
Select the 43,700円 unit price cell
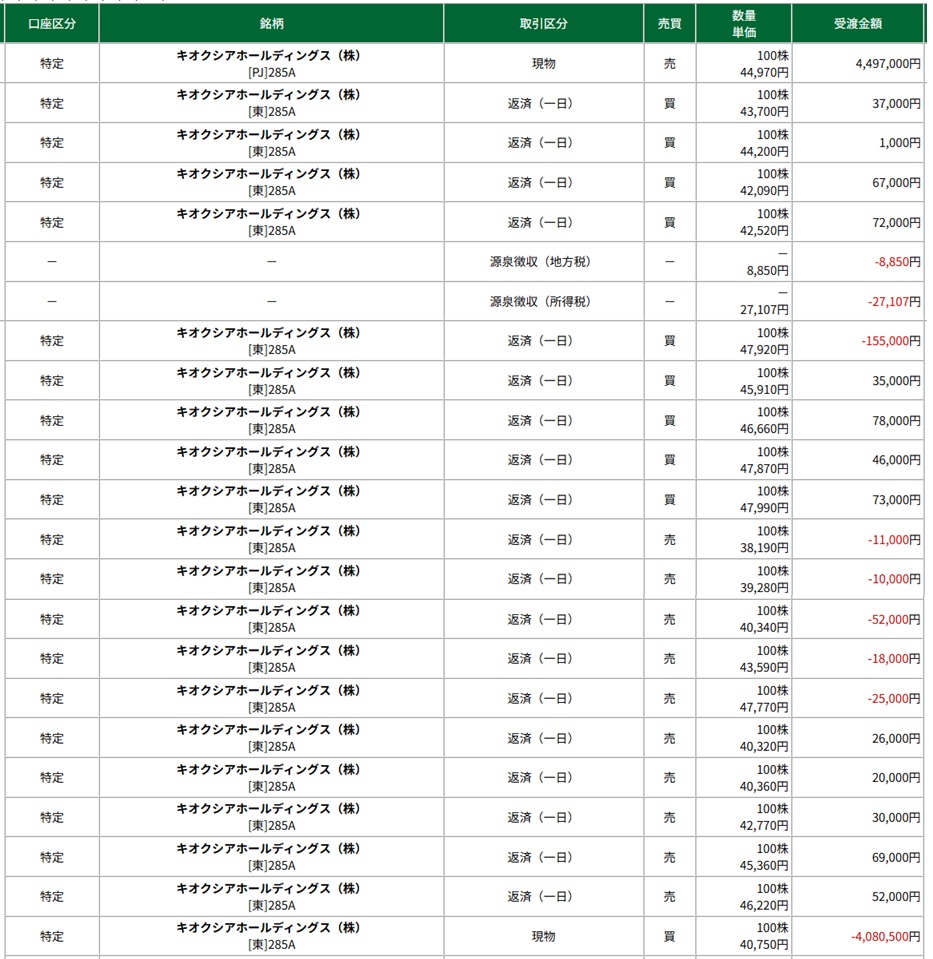click(764, 112)
